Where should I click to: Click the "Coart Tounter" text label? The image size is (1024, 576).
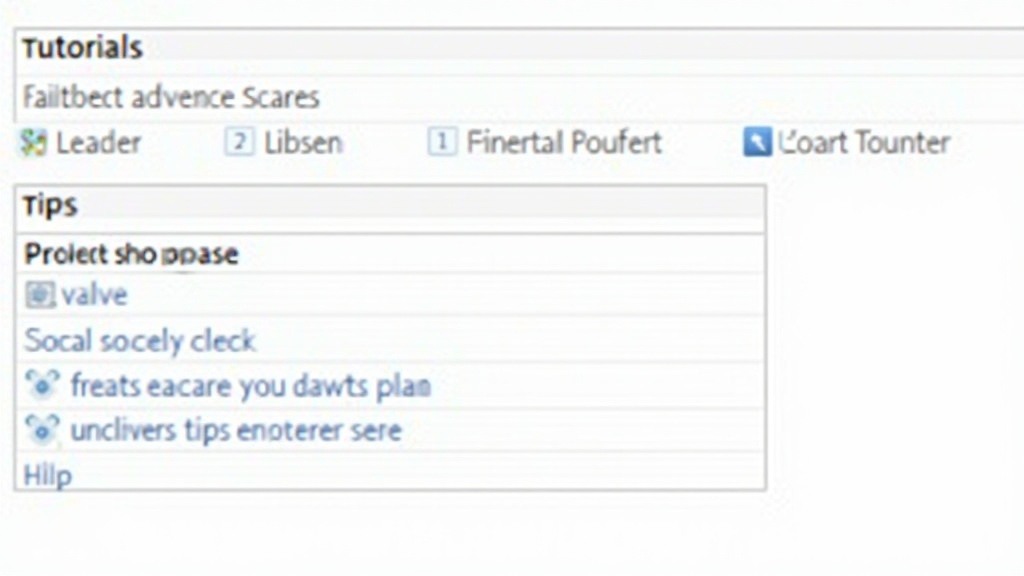pyautogui.click(x=862, y=143)
